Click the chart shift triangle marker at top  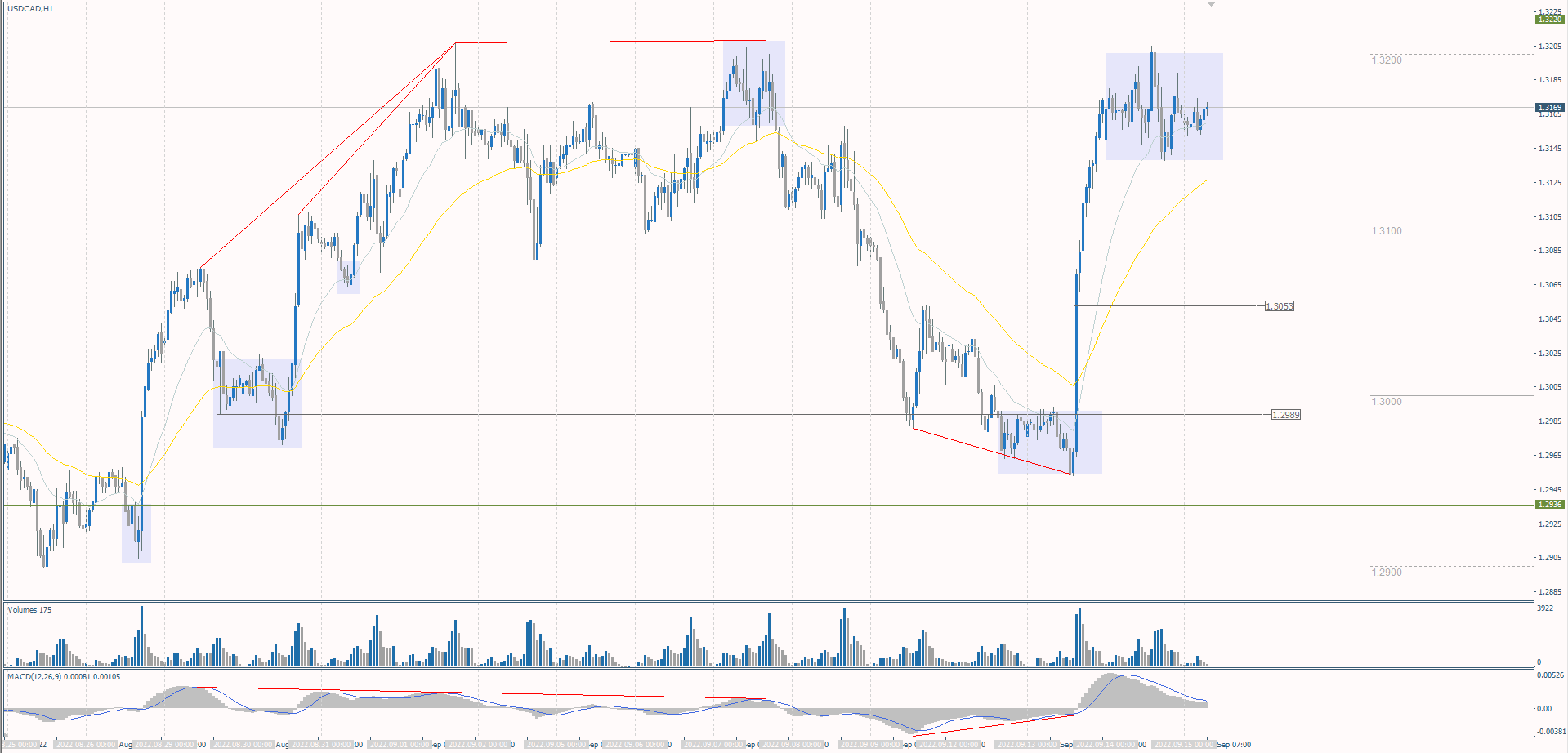point(1211,4)
